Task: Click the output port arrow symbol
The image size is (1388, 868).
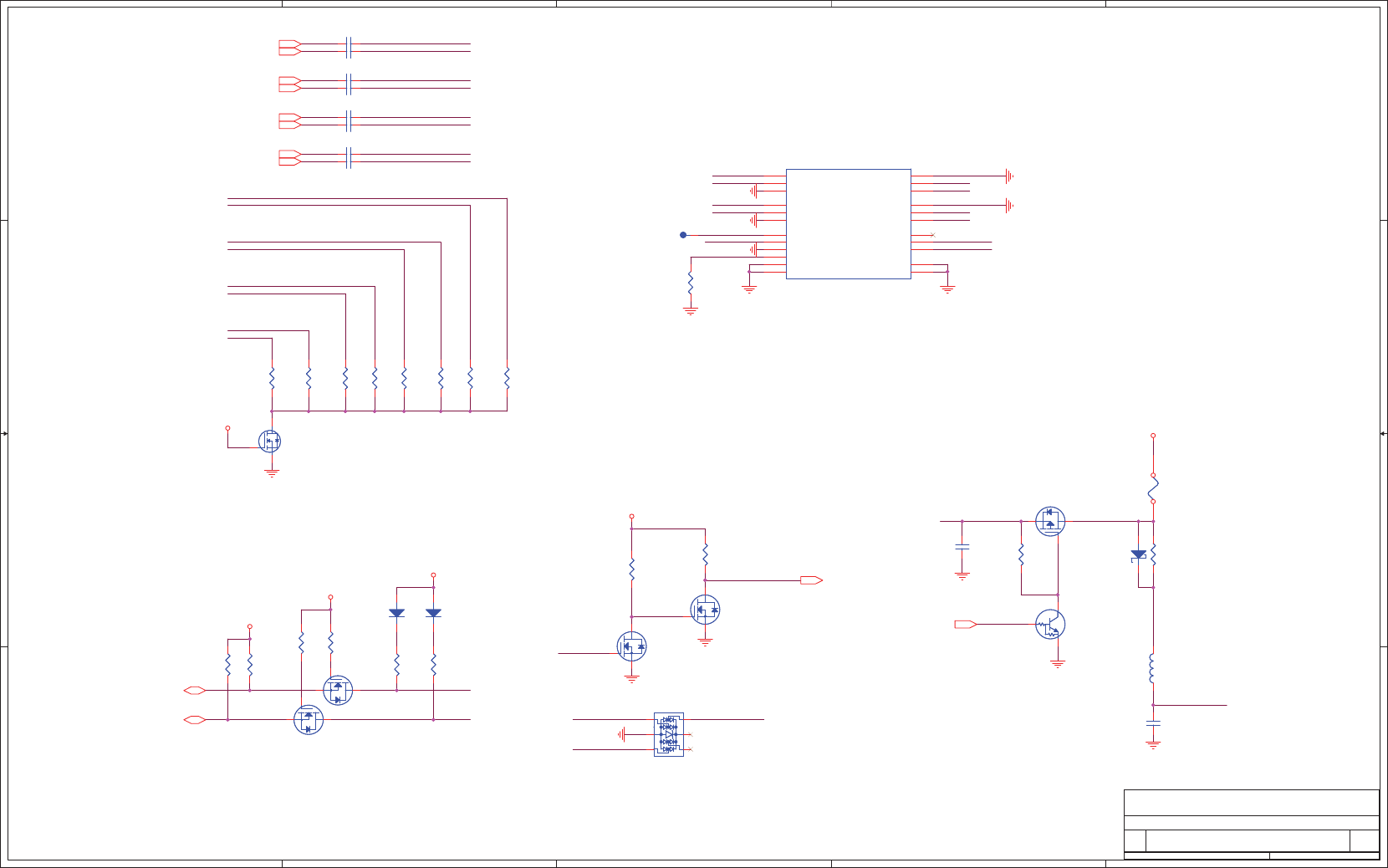Action: tap(811, 580)
